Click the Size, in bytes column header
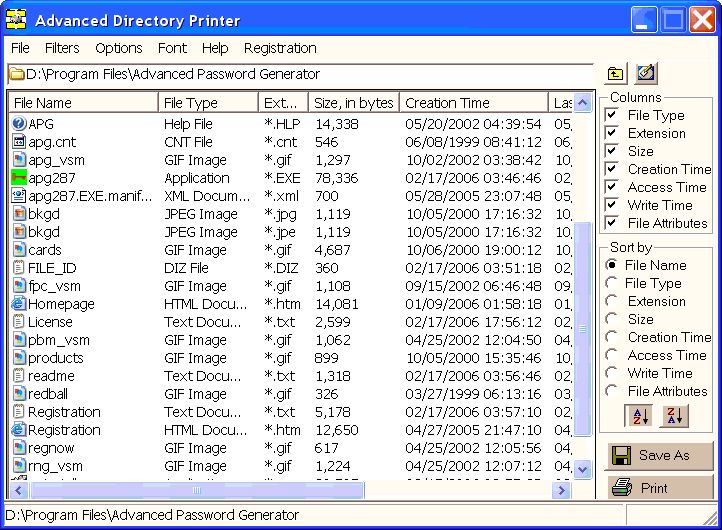This screenshot has width=722, height=530. pyautogui.click(x=353, y=103)
